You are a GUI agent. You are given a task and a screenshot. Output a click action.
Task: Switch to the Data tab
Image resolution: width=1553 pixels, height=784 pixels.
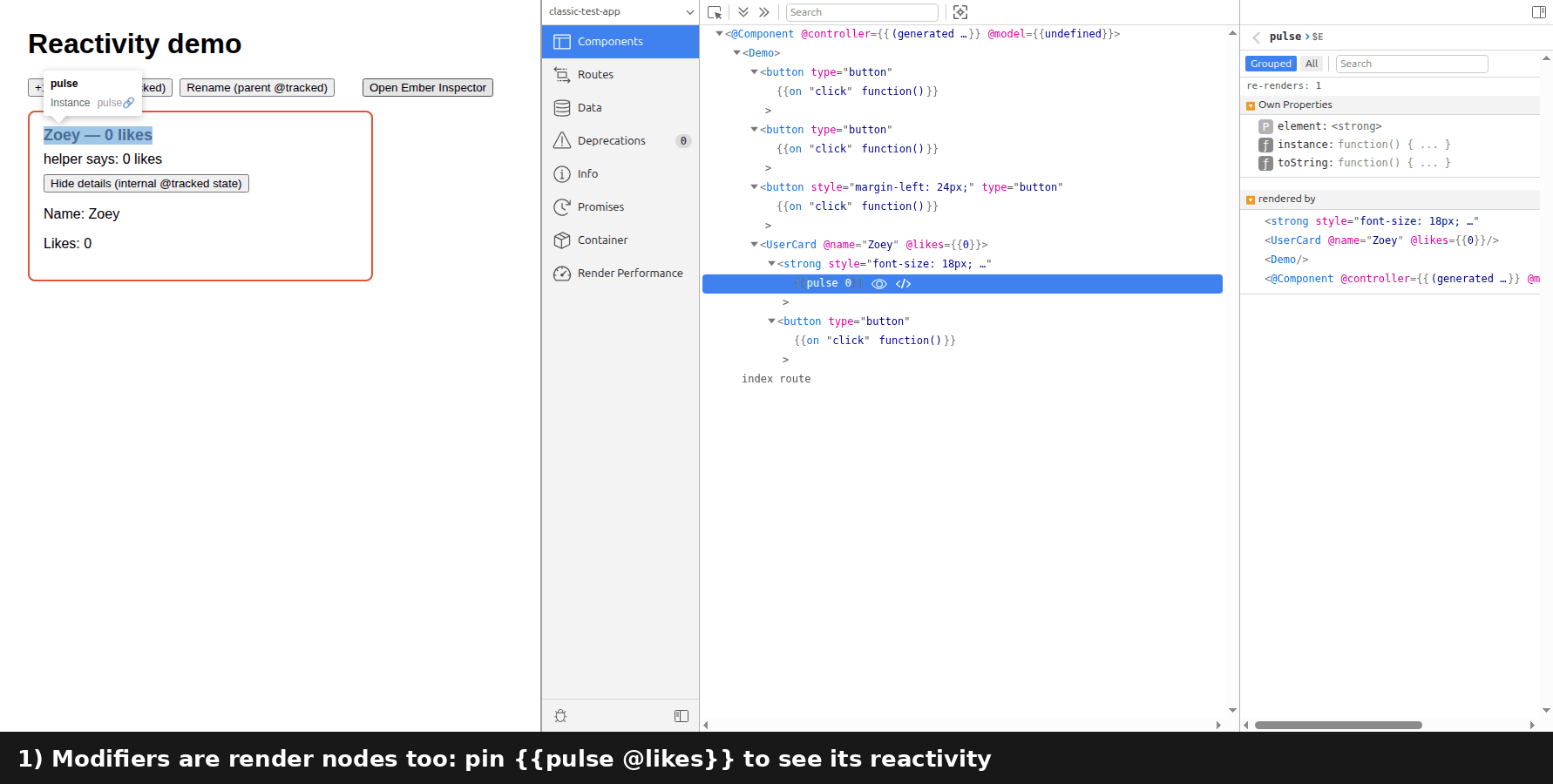621,108
